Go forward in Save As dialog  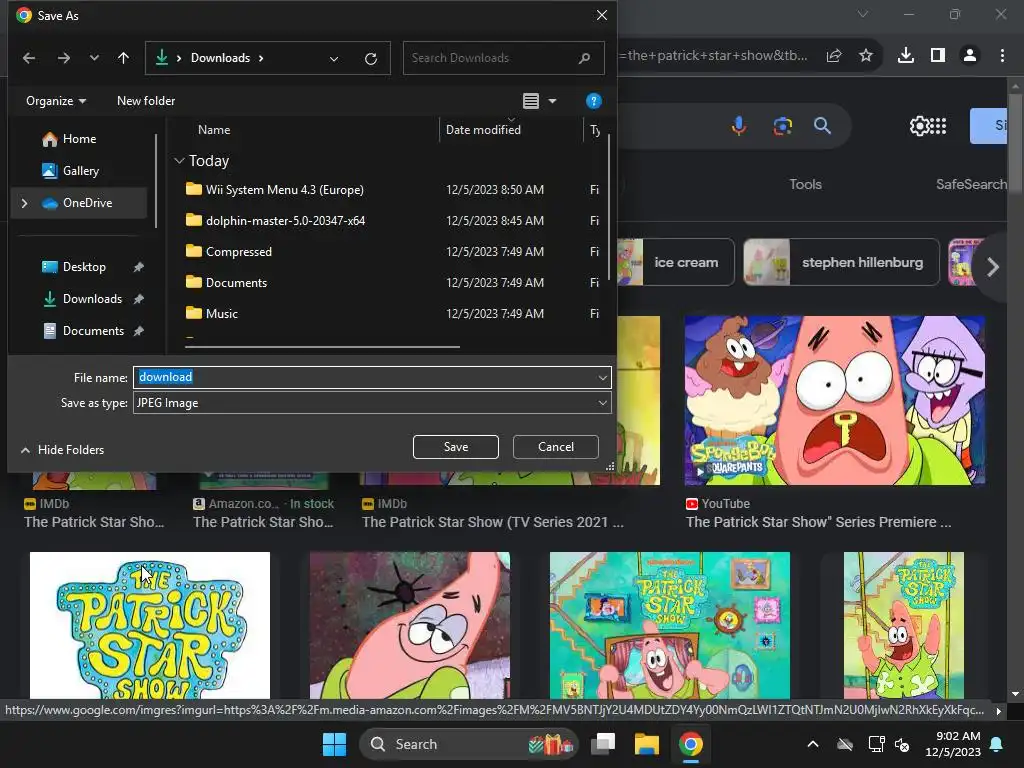point(63,58)
